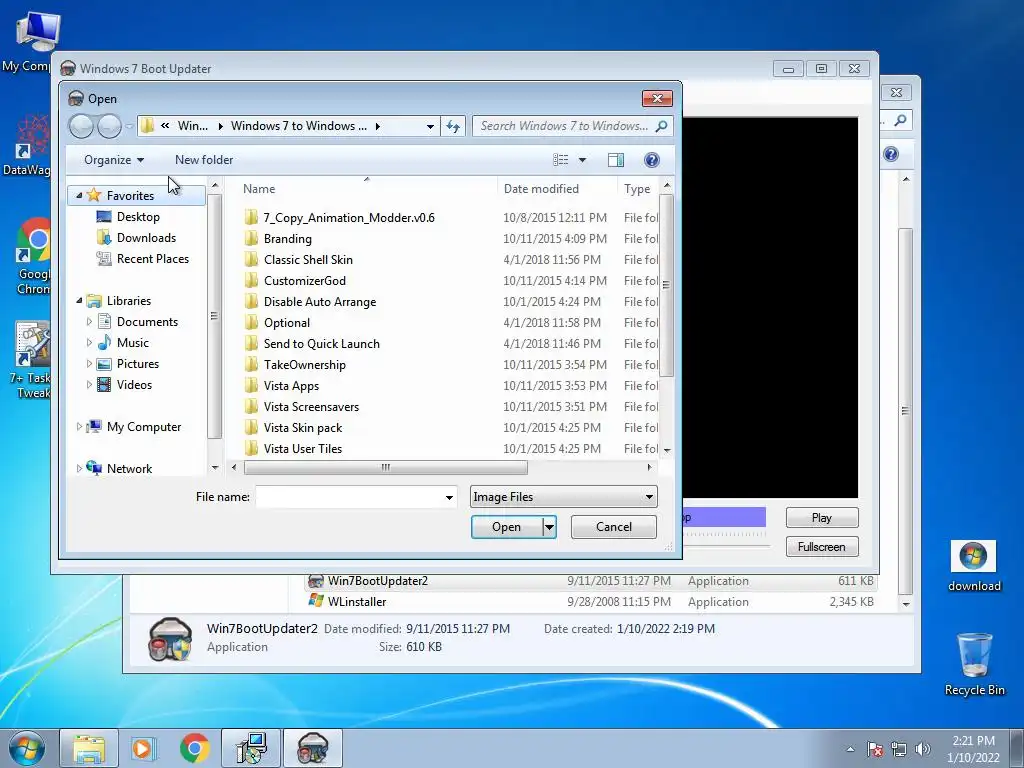The image size is (1024, 768).
Task: Select Recent Places in Favorites
Action: point(153,259)
